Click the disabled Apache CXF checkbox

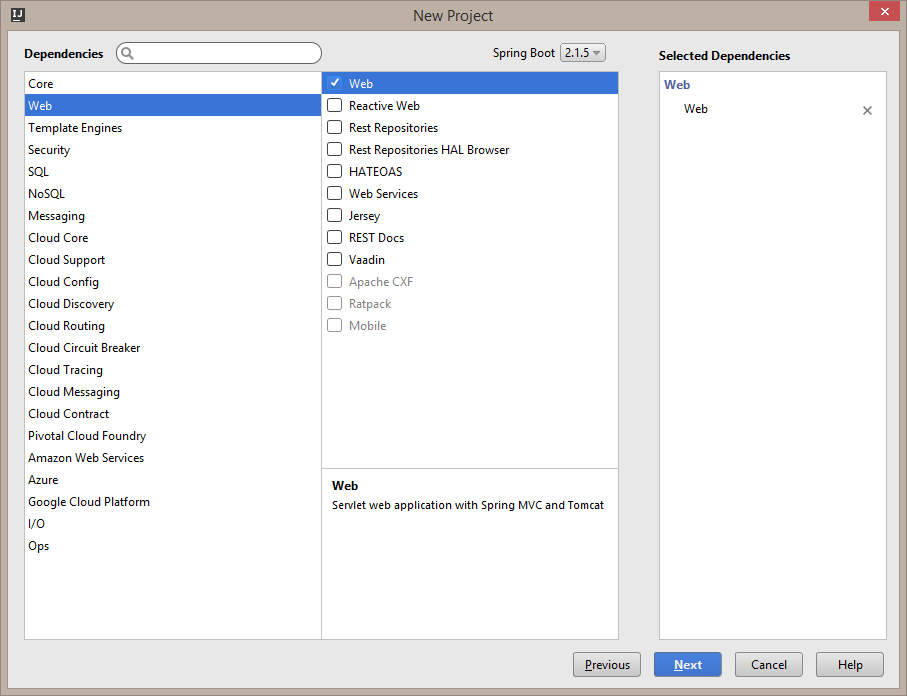pos(334,281)
